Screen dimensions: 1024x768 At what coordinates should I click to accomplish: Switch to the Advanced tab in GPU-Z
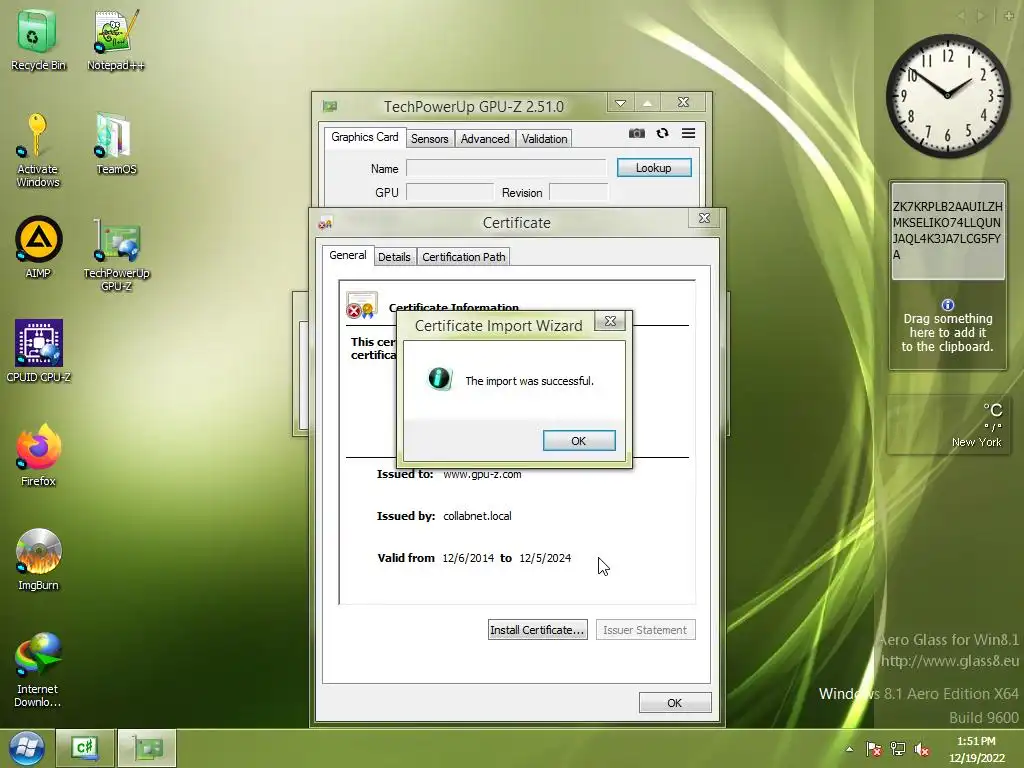[x=485, y=138]
